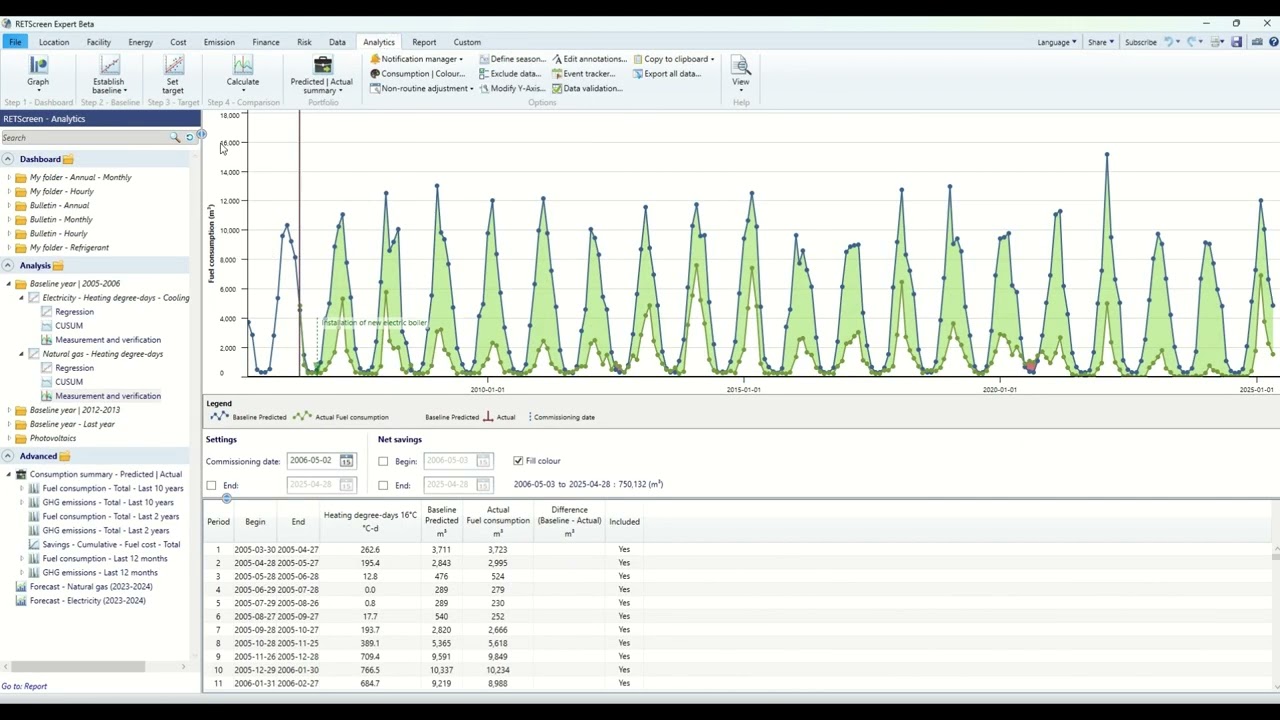Open the Event tracker
This screenshot has height=720, width=1280.
pos(584,74)
